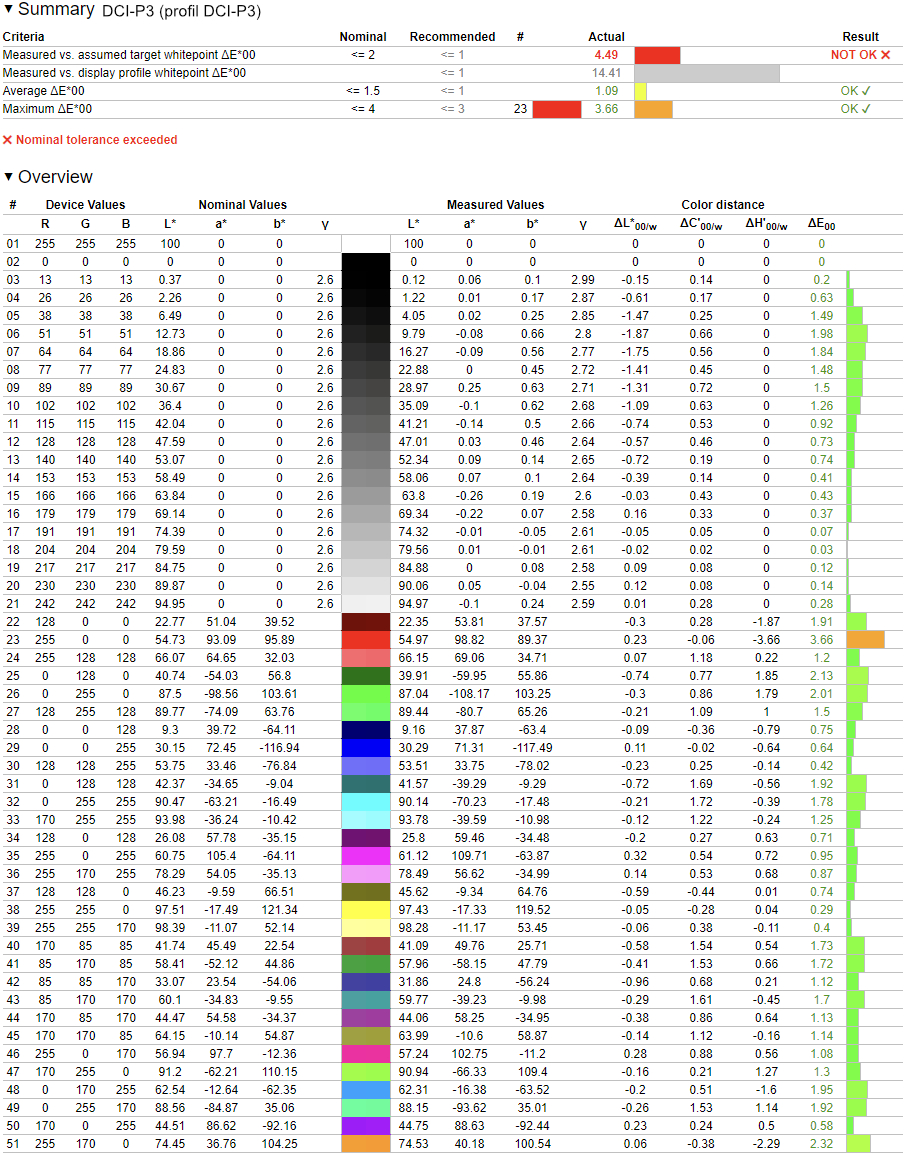
Task: Click the 14.41 display profile value
Action: [x=606, y=73]
